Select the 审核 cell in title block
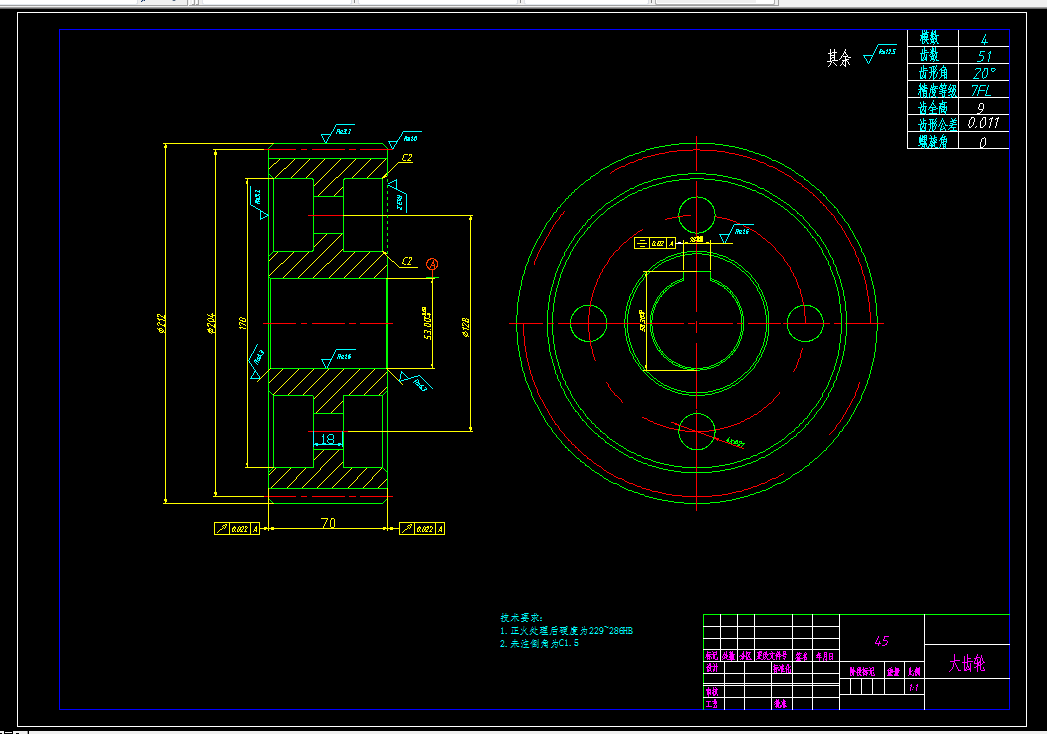 click(x=712, y=692)
